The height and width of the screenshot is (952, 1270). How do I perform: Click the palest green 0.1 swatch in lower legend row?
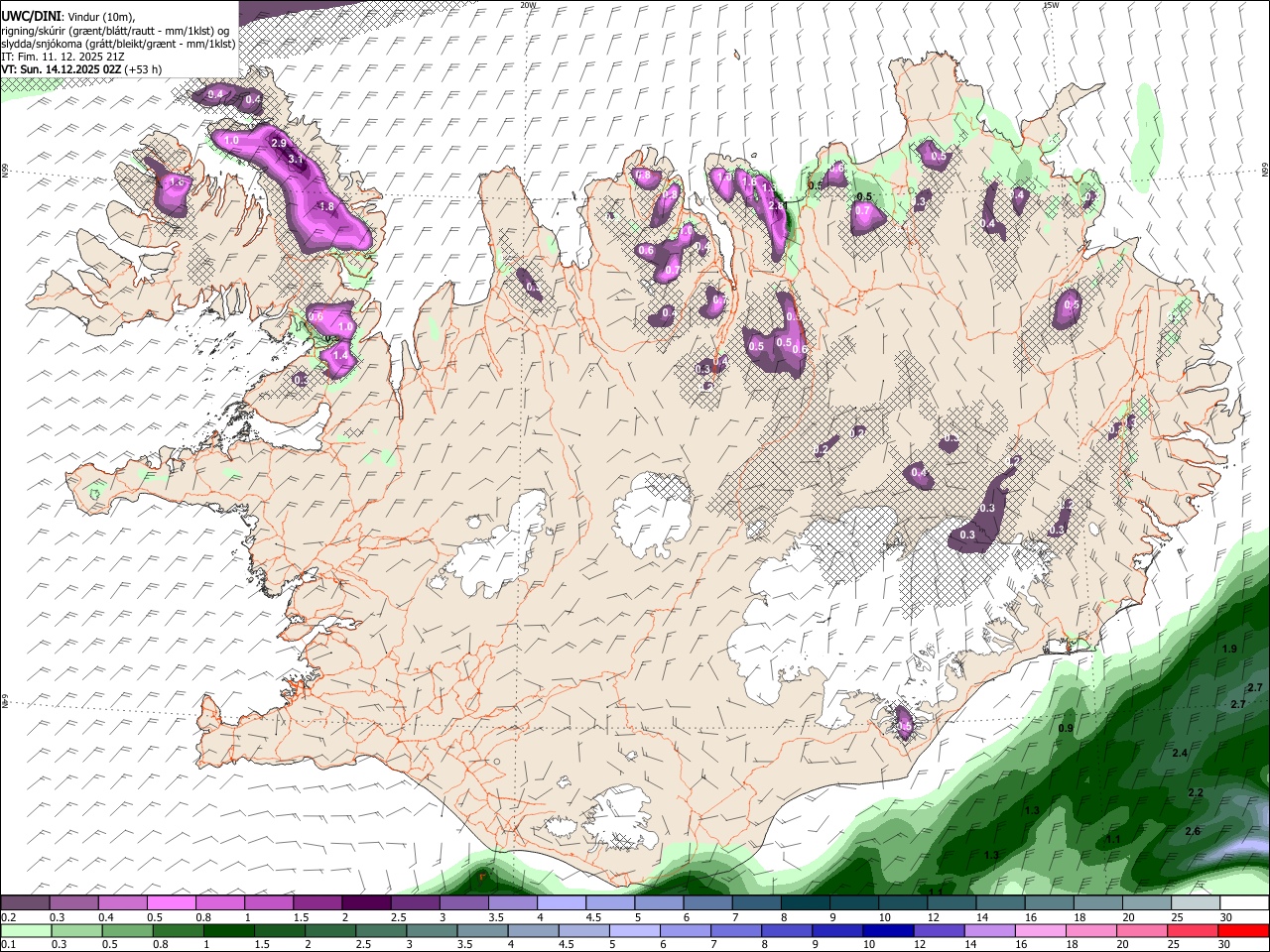pyautogui.click(x=27, y=931)
